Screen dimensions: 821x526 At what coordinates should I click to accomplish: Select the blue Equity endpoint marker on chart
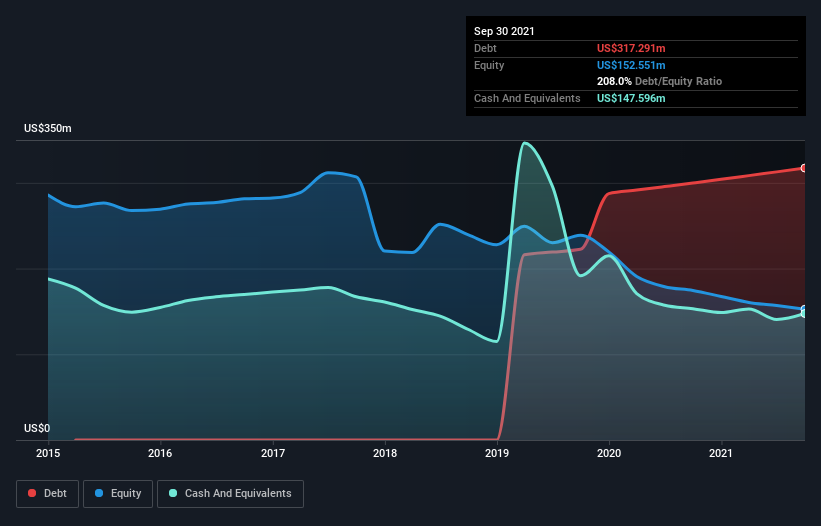804,309
